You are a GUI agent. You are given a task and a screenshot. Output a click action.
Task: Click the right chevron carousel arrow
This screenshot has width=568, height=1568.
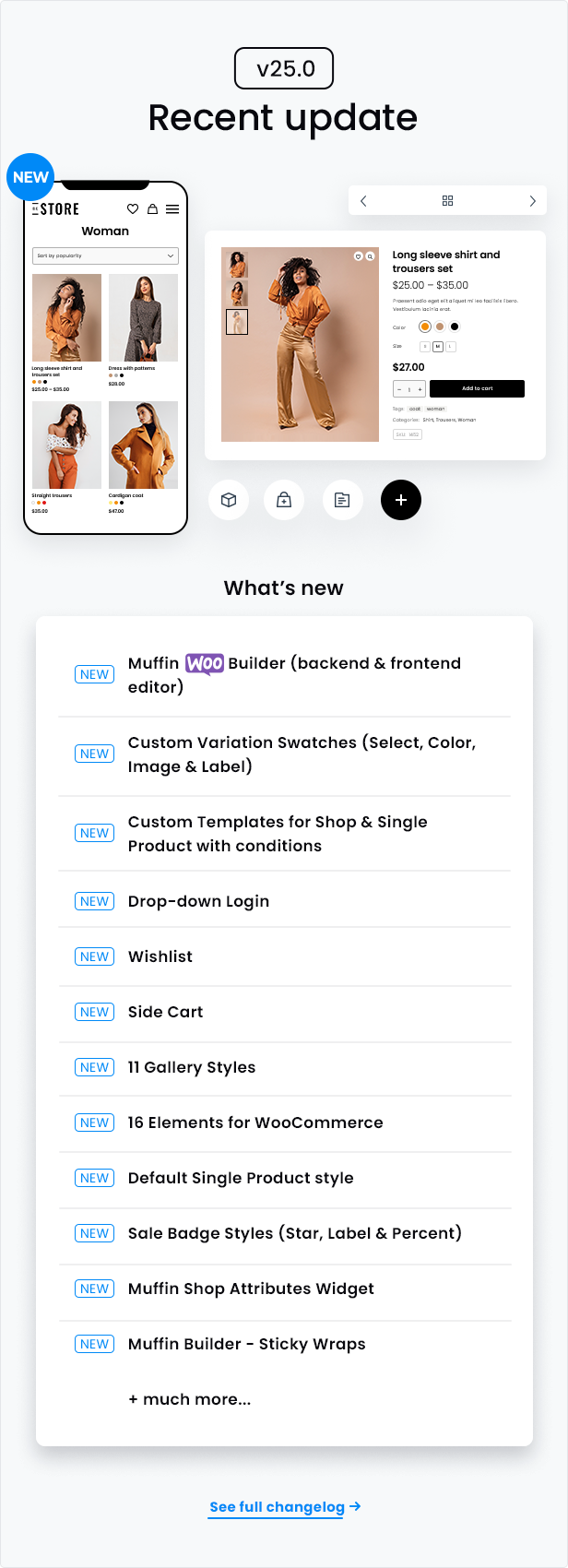pyautogui.click(x=532, y=200)
